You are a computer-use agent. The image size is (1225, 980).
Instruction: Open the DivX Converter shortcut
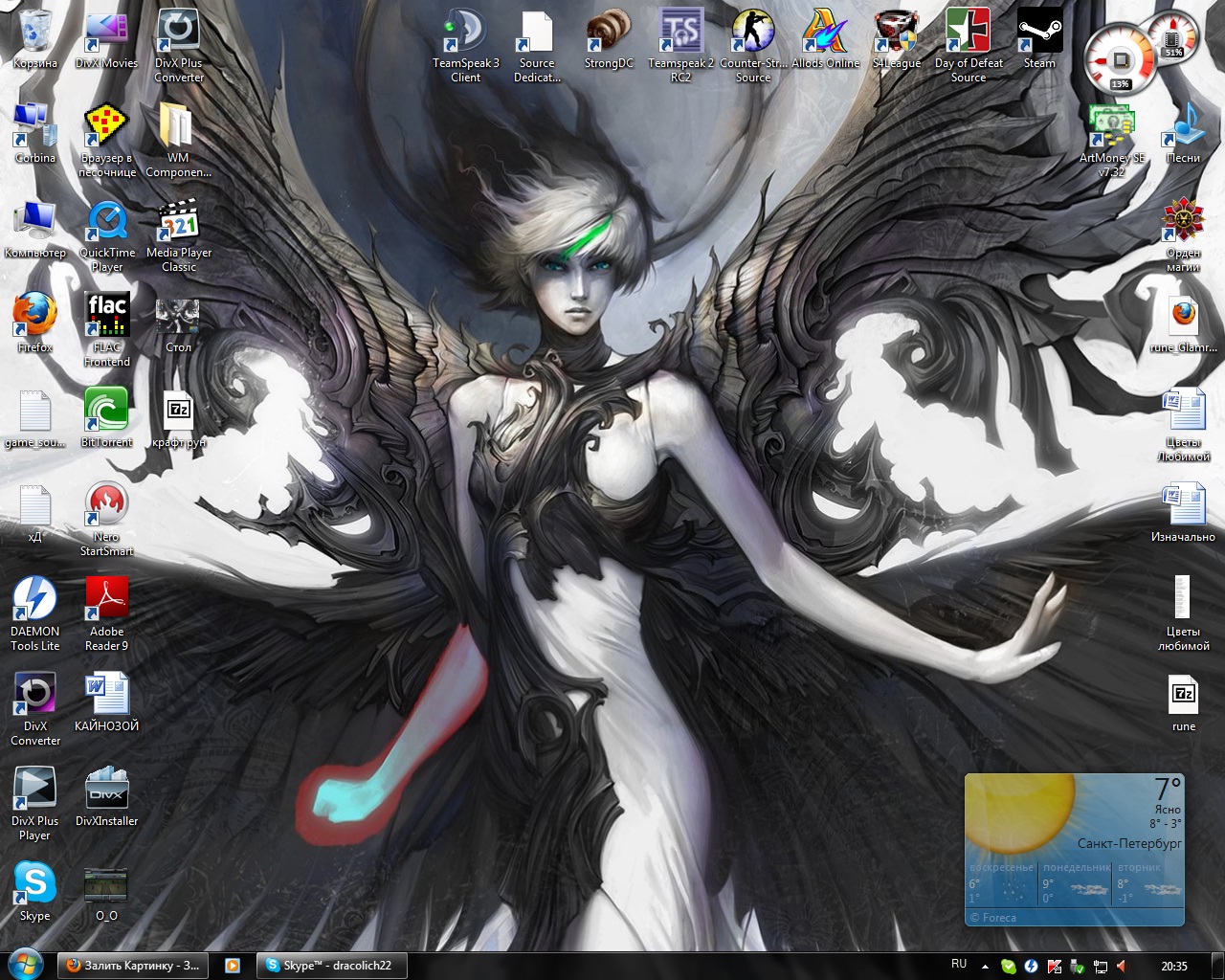pos(35,709)
